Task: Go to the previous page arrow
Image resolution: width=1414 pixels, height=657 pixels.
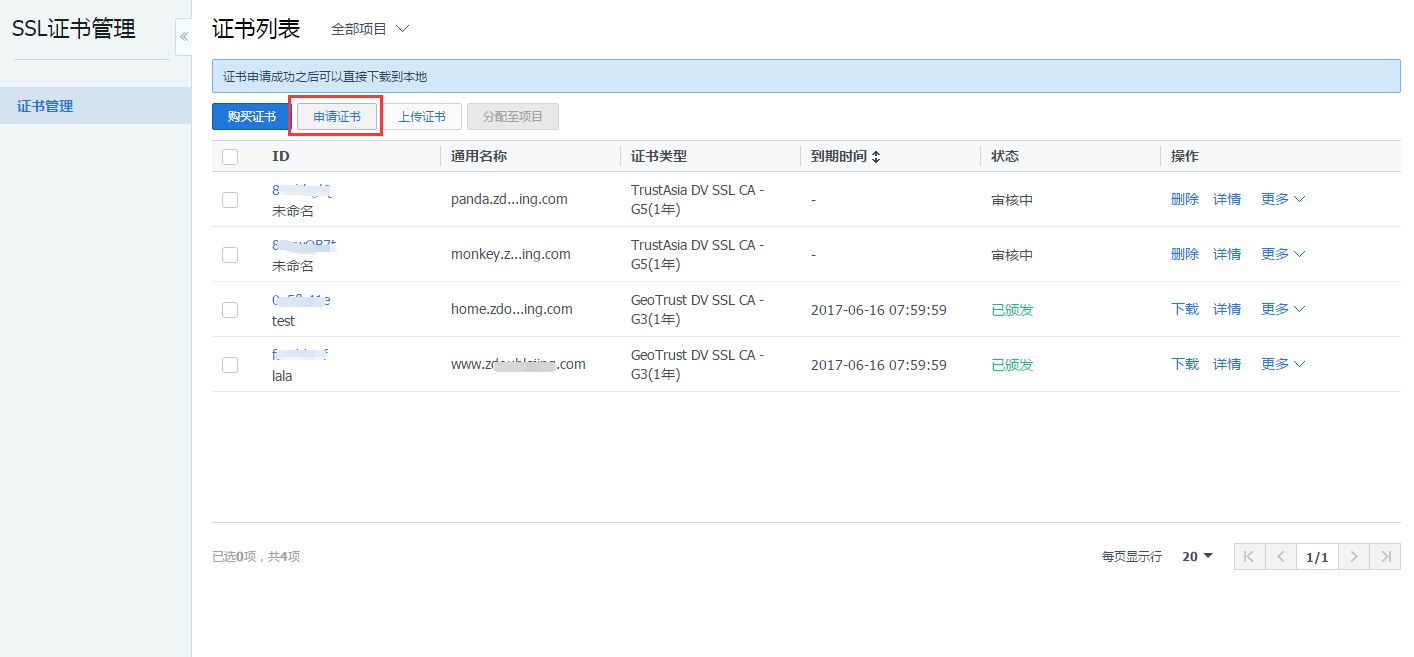Action: 1280,557
